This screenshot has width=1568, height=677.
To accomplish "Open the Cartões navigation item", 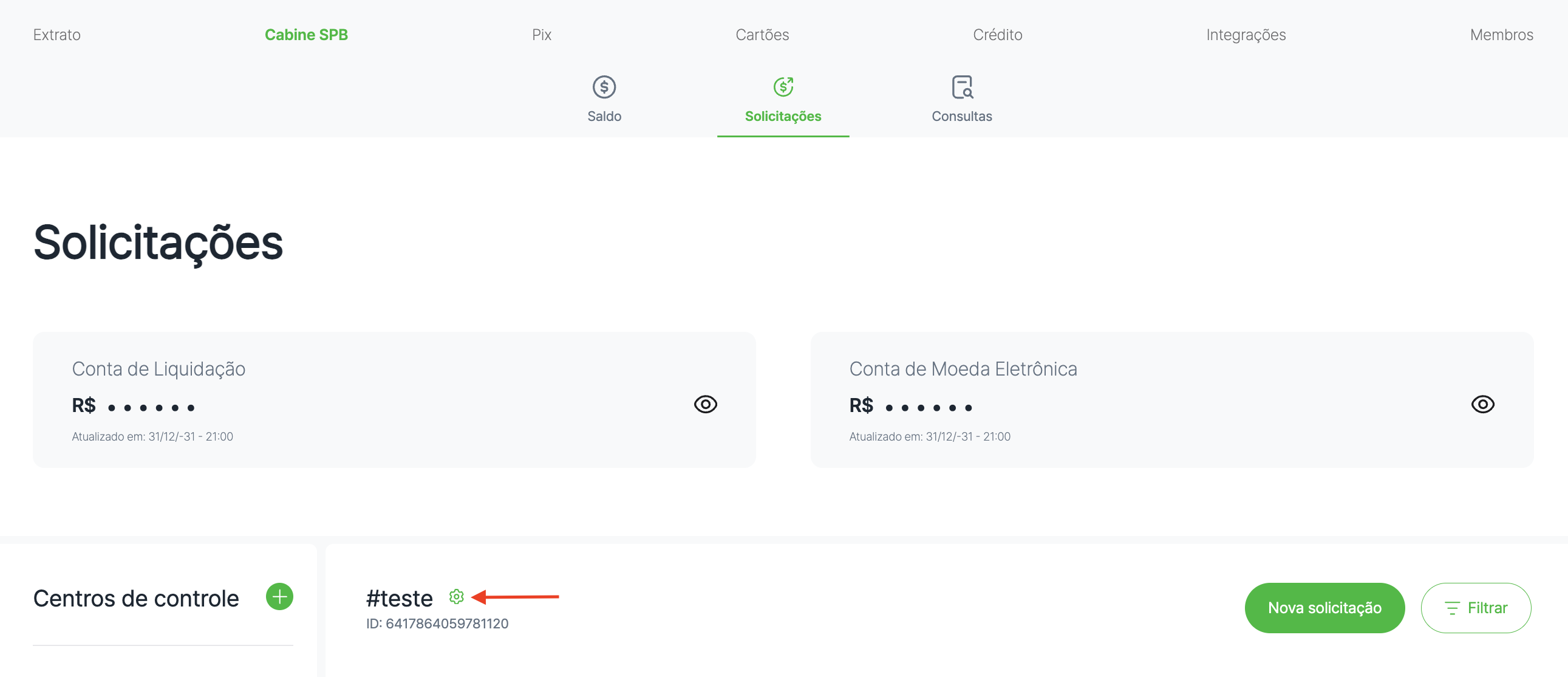I will (x=762, y=35).
